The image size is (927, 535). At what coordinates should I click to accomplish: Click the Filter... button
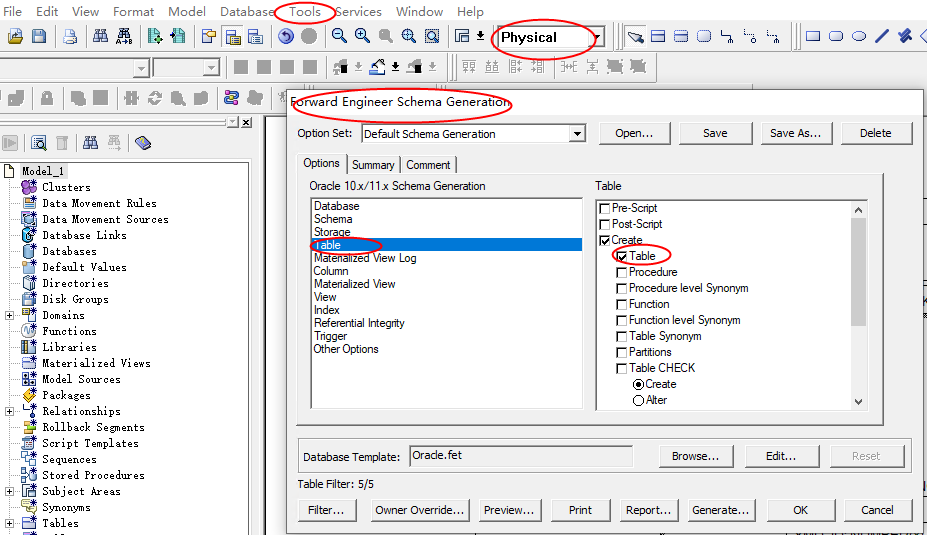coord(326,510)
